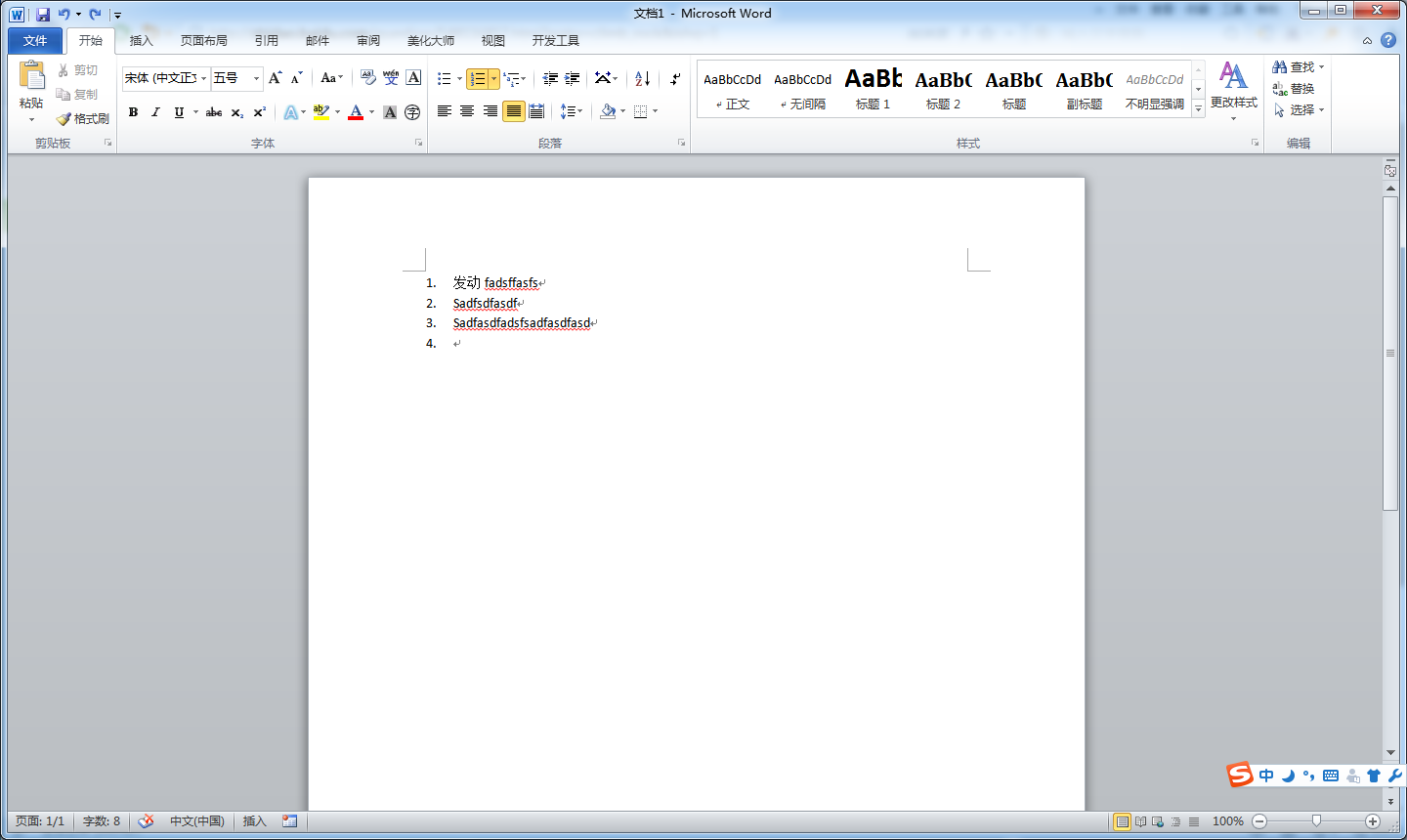Show or hide paragraph marks
Viewport: 1407px width, 840px height.
(675, 78)
